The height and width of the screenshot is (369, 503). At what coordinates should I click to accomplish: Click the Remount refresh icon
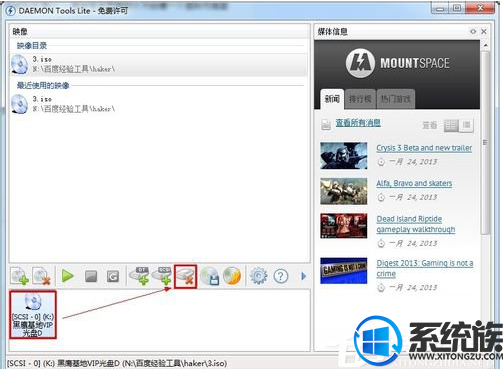(113, 276)
